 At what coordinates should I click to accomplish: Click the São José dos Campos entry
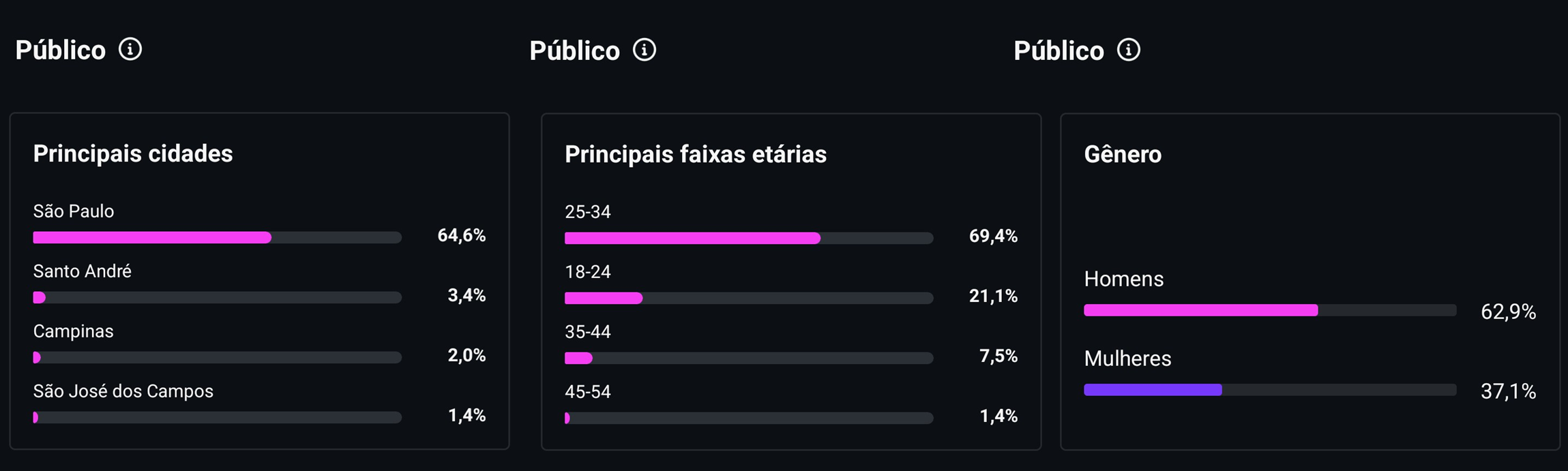coord(123,391)
